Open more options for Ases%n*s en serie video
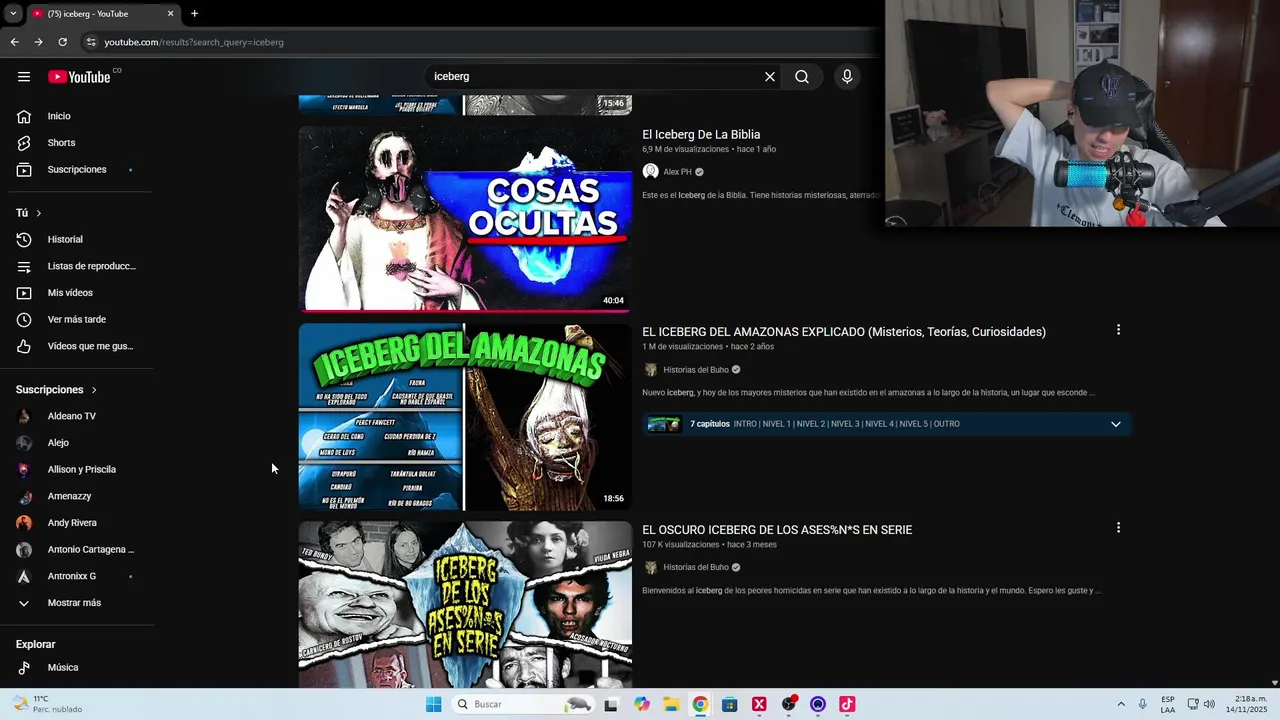 pos(1118,528)
